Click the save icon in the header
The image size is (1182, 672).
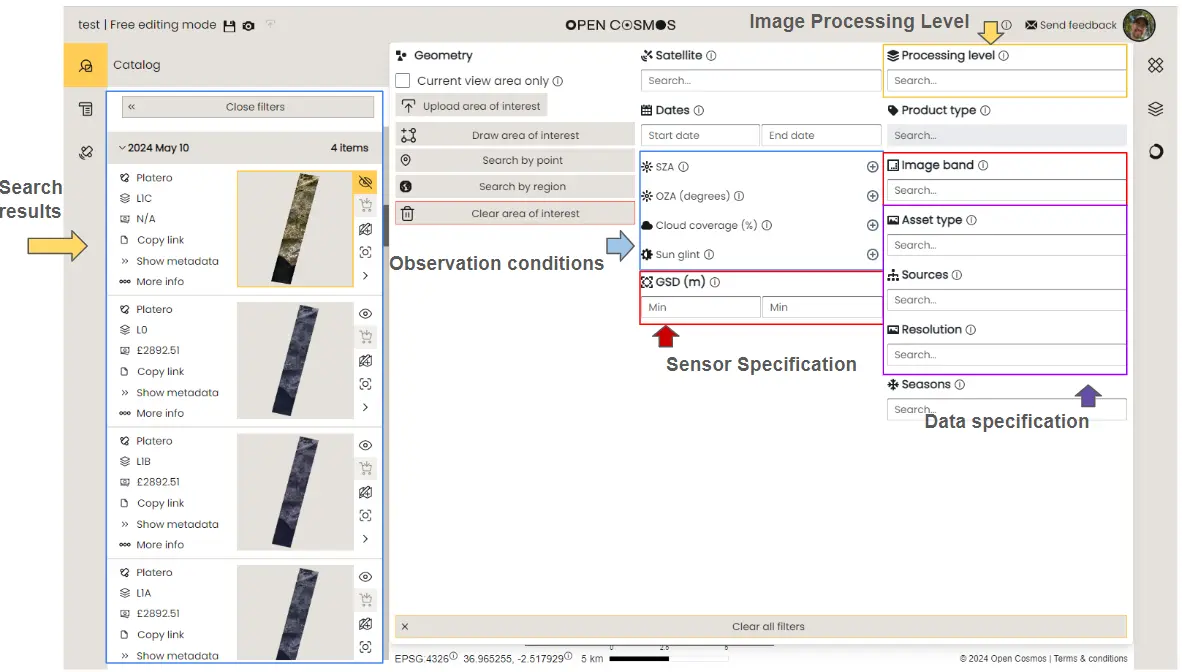(x=229, y=25)
